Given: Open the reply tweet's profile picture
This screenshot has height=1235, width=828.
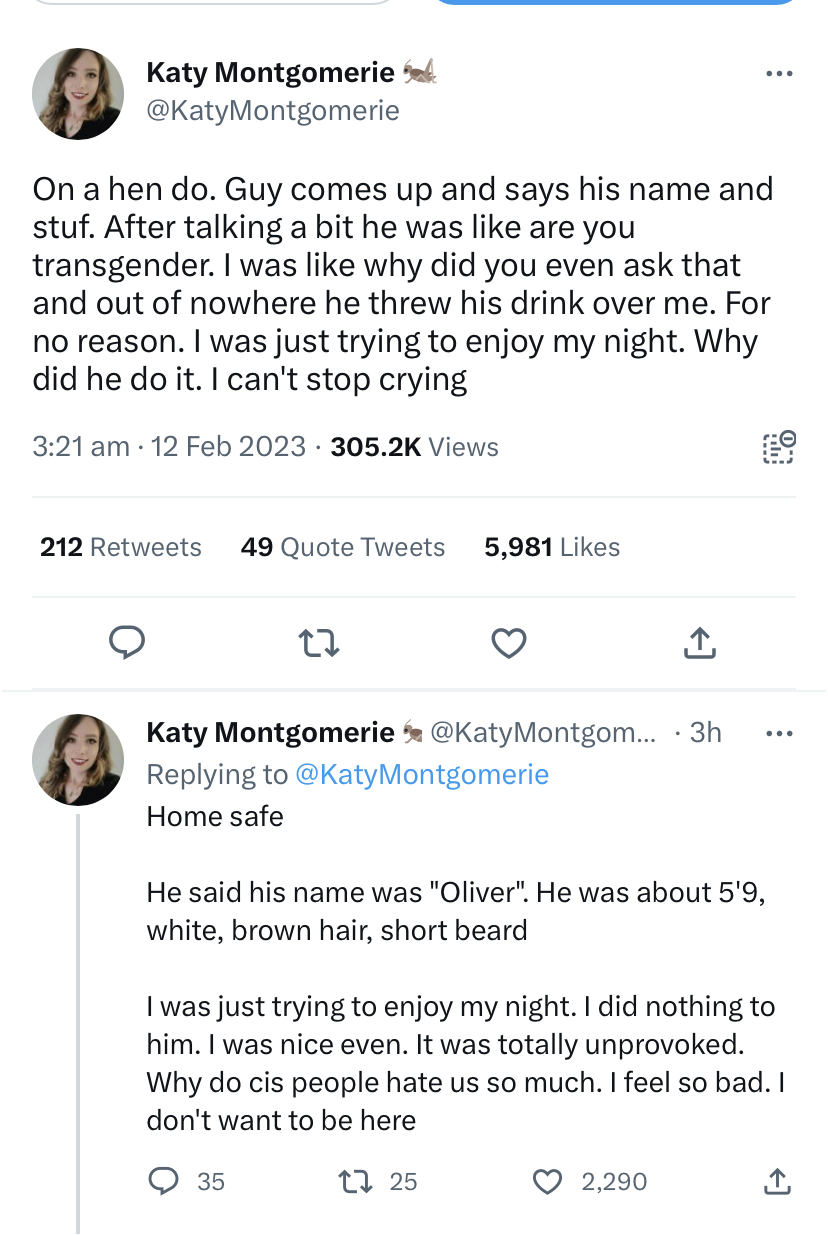Looking at the screenshot, I should point(79,760).
